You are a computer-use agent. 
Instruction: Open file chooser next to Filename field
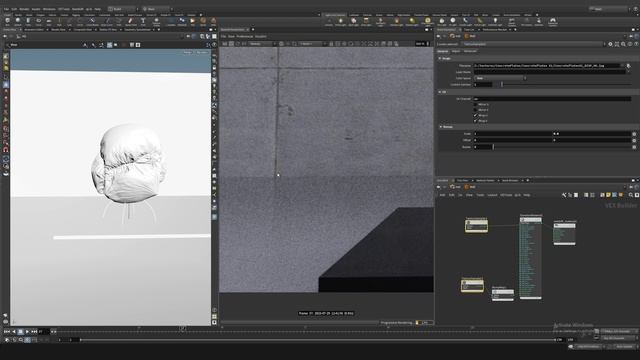coord(629,65)
